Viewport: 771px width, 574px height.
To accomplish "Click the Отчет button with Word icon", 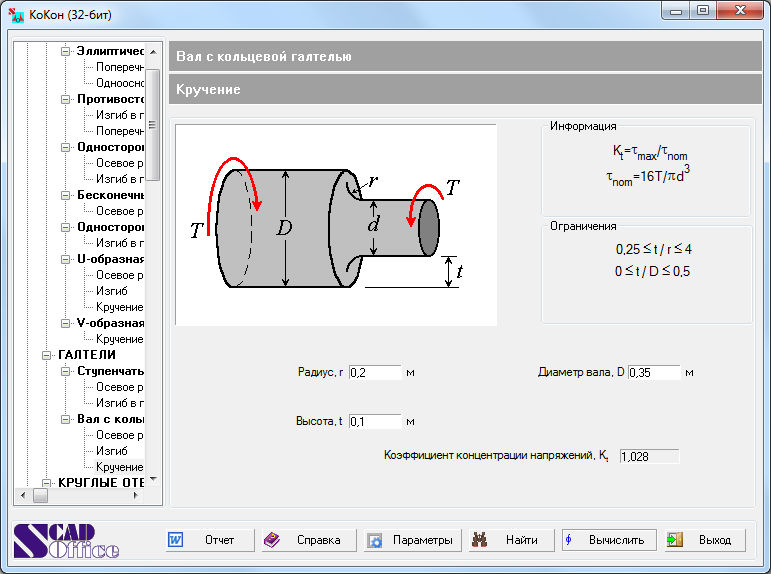I will tap(210, 540).
